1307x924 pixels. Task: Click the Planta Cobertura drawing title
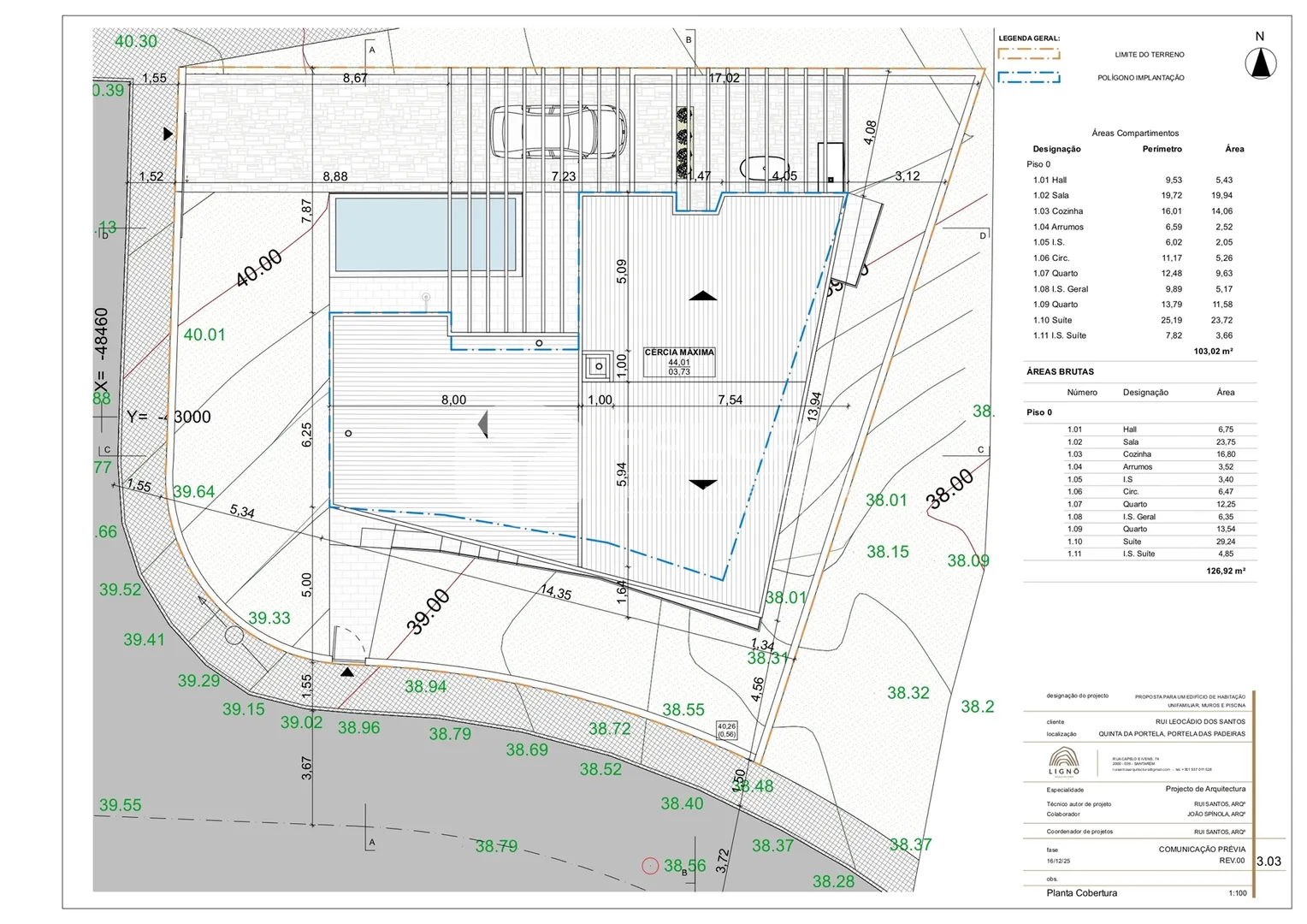(x=1081, y=892)
